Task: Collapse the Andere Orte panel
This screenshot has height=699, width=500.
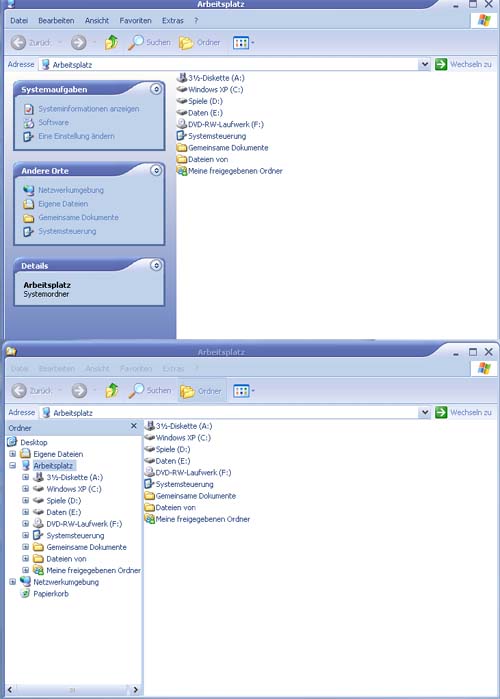Action: pos(156,170)
